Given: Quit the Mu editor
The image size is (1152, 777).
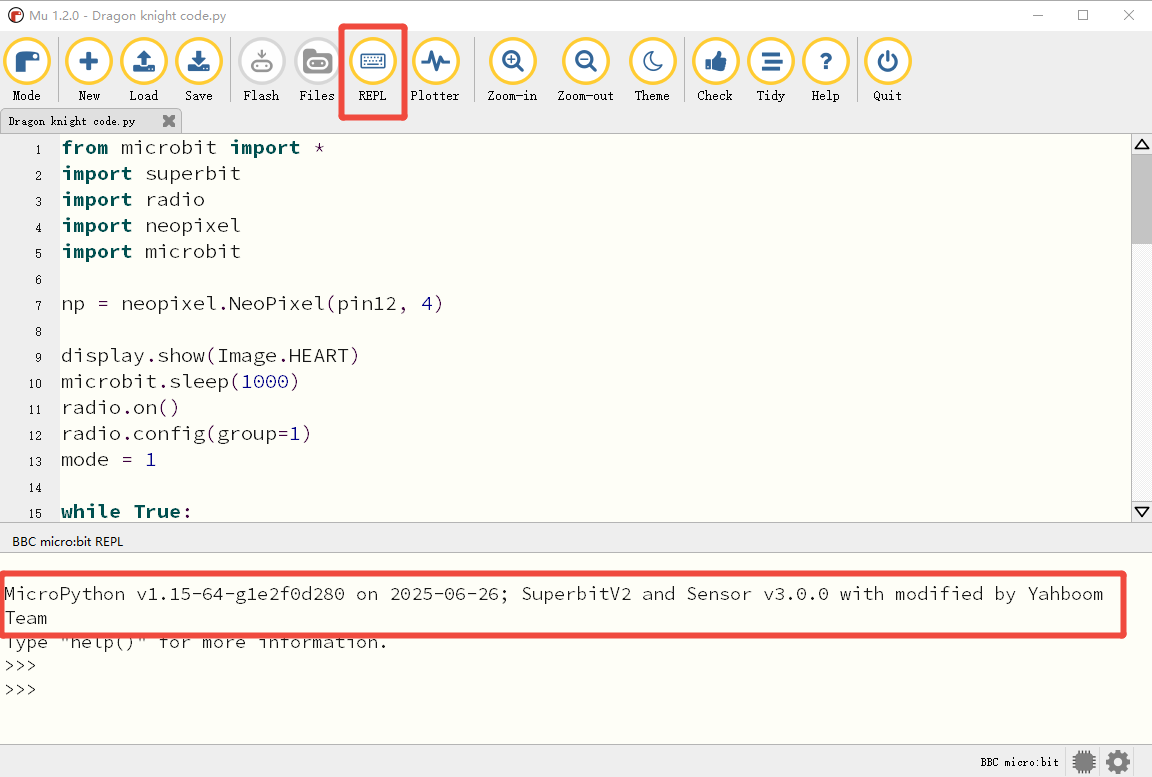Looking at the screenshot, I should 888,71.
